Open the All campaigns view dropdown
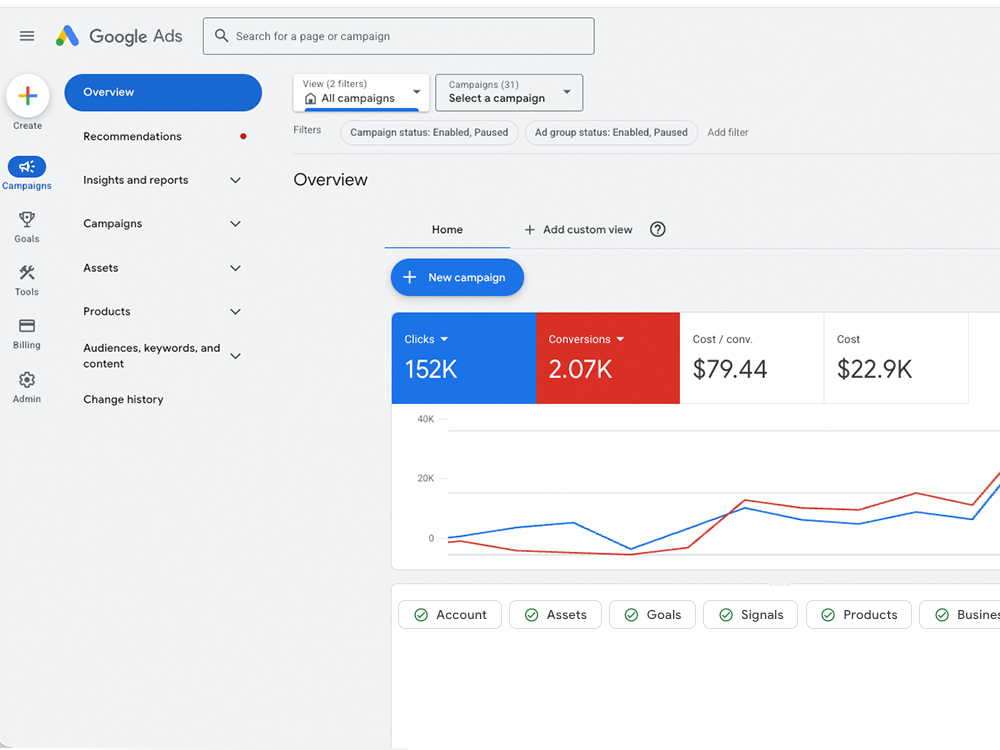The width and height of the screenshot is (1000, 750). (x=361, y=92)
